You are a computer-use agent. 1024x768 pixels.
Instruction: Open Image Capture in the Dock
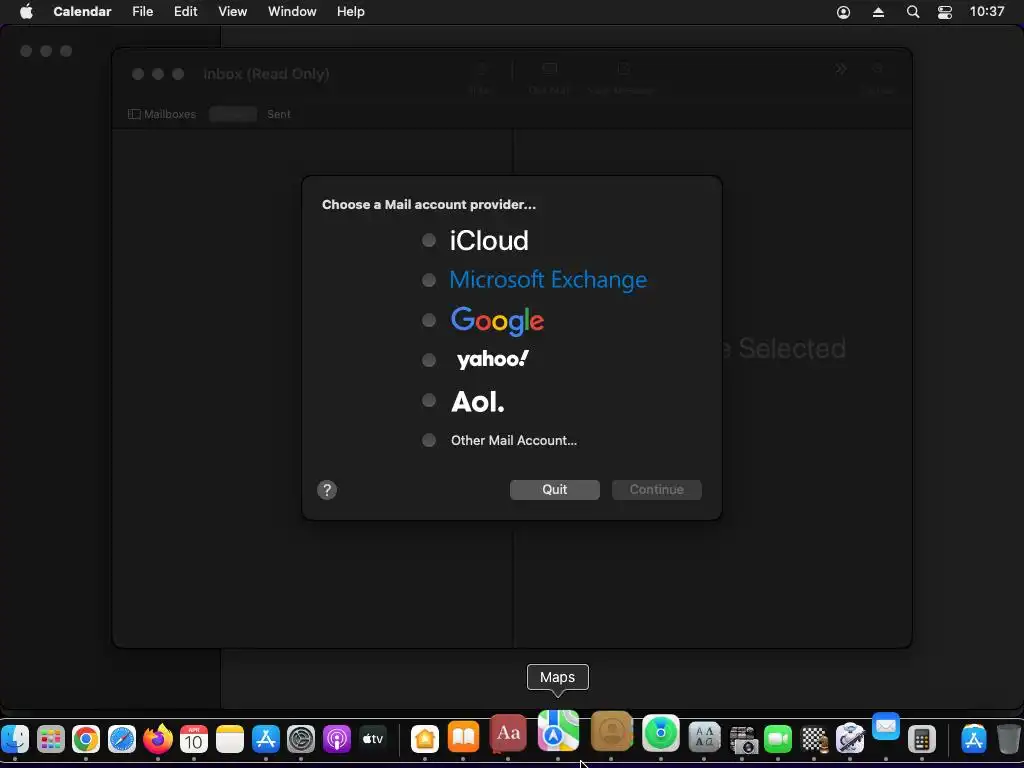[x=742, y=740]
